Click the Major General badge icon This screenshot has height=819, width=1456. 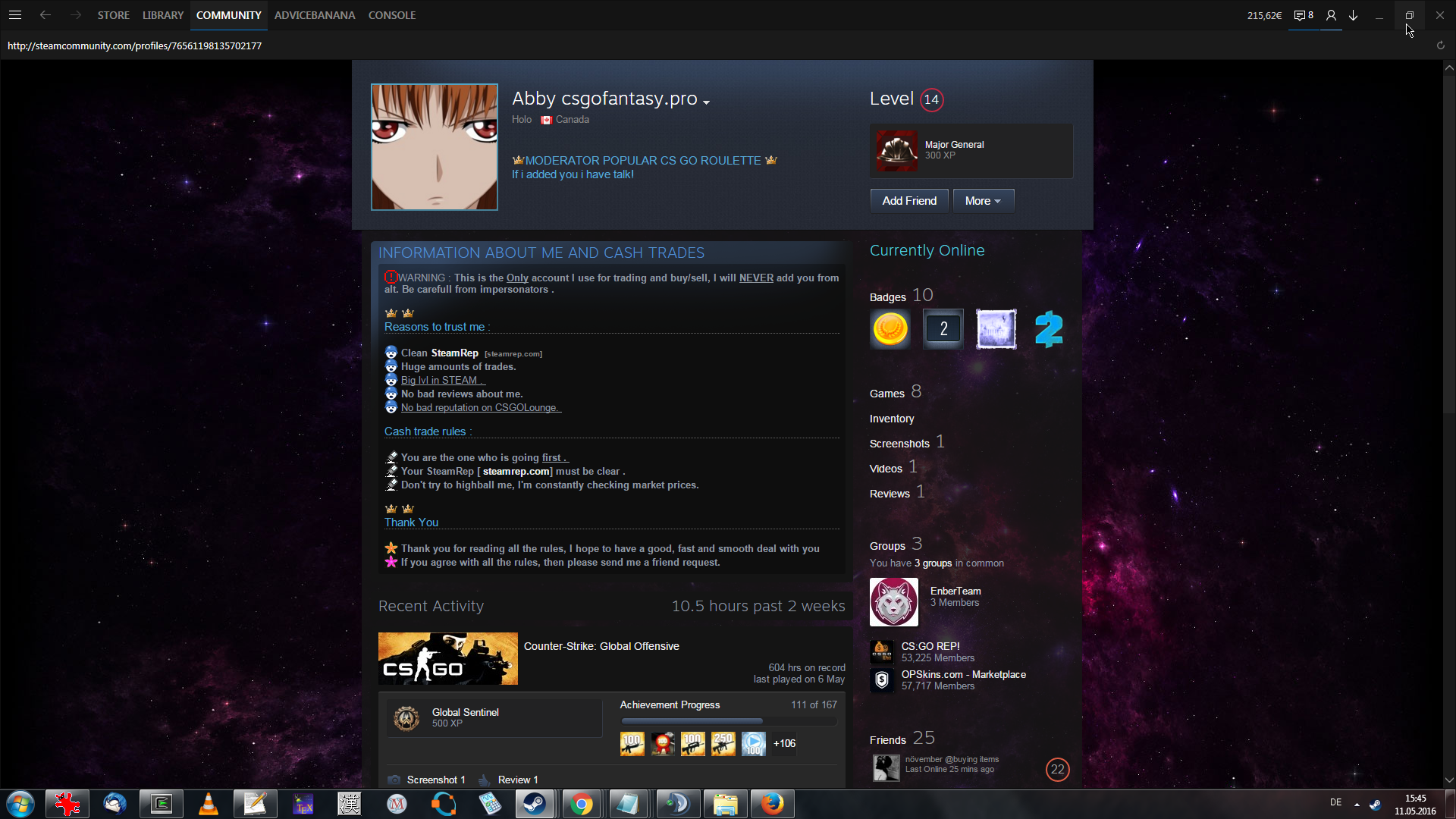(x=896, y=150)
